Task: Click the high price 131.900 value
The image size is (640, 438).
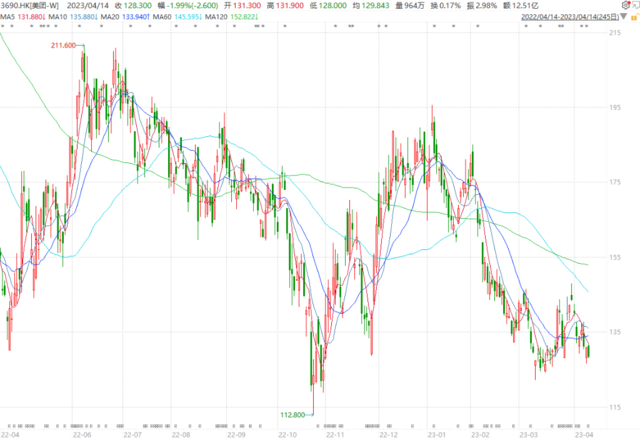Action: click(x=290, y=6)
